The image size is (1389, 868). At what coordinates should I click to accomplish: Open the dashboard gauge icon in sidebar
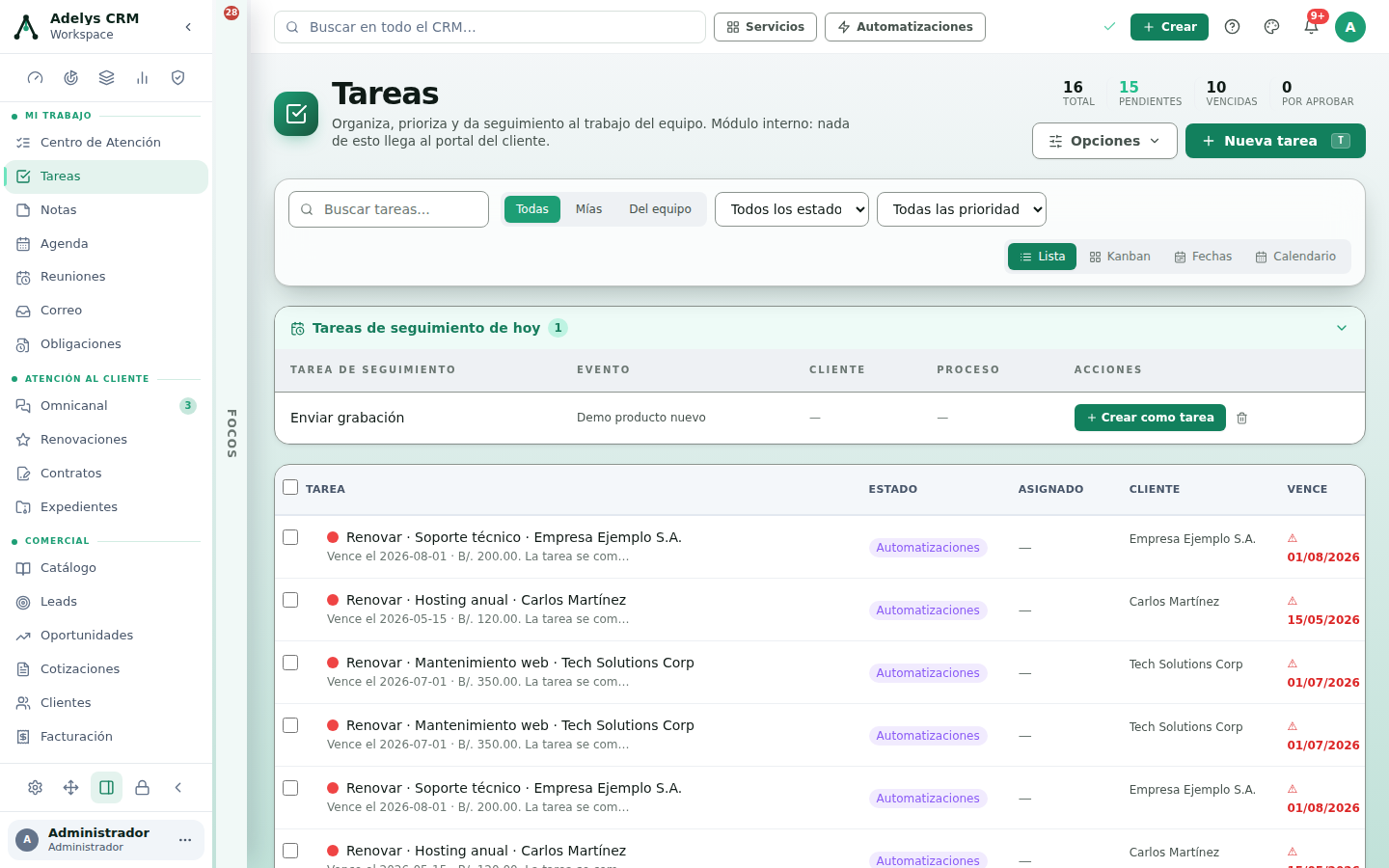click(36, 78)
